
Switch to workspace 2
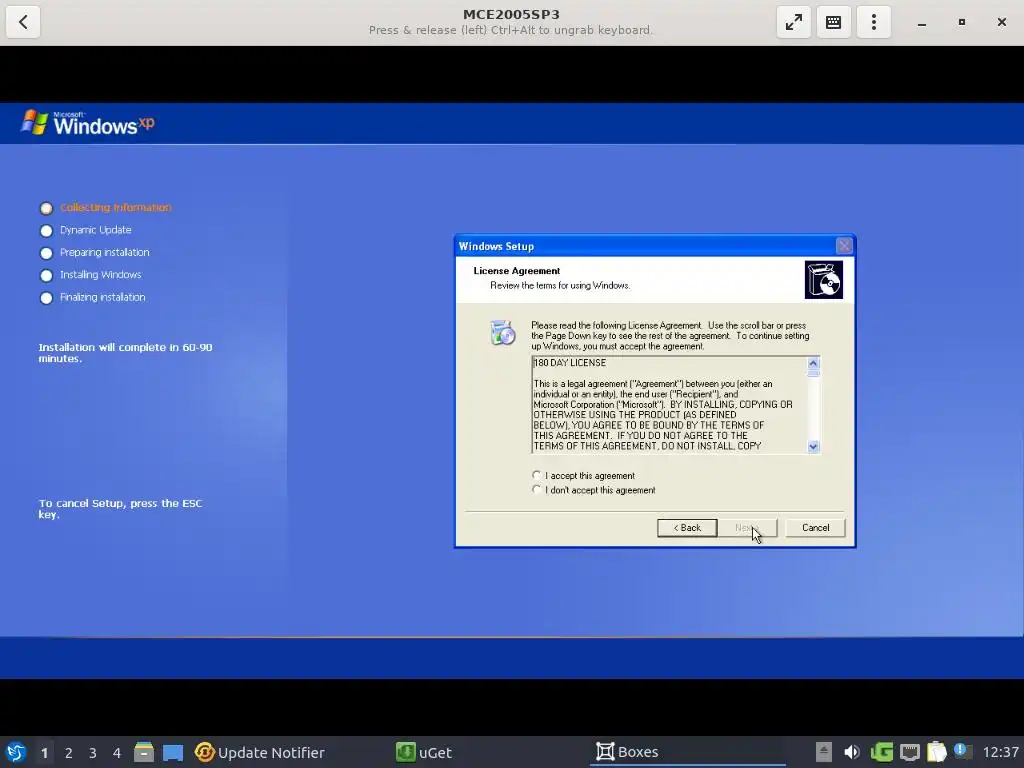[69, 752]
